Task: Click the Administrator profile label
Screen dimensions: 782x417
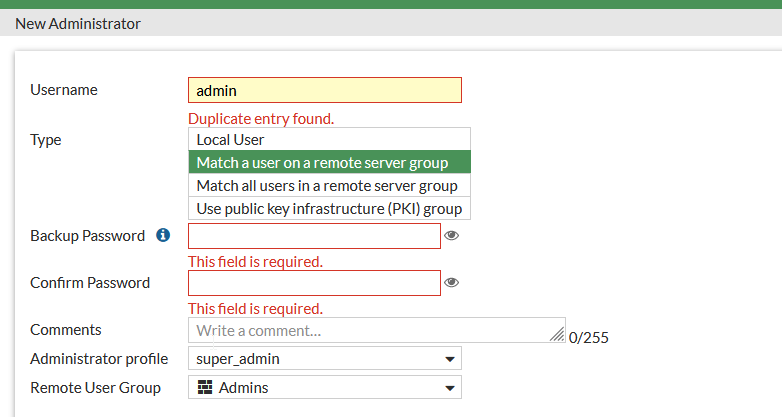Action: [99, 358]
